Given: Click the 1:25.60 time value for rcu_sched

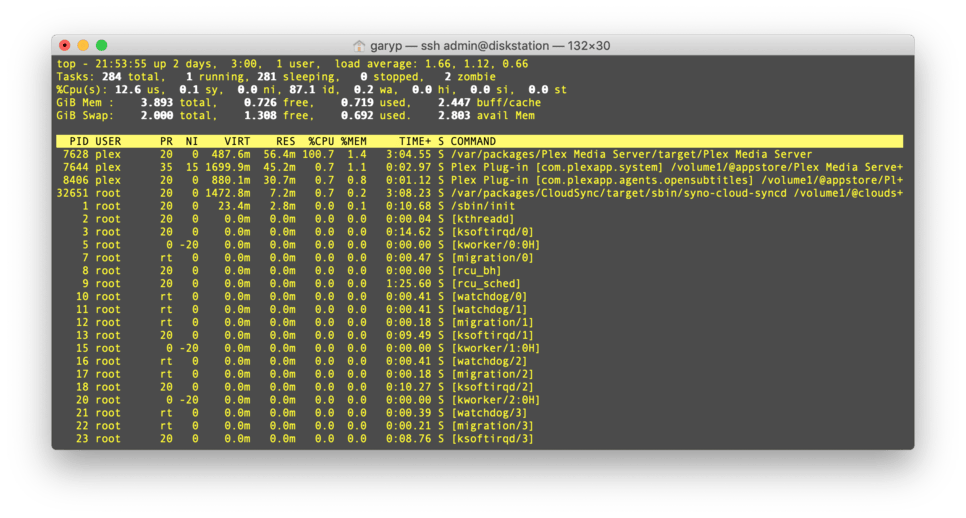Looking at the screenshot, I should tap(408, 283).
